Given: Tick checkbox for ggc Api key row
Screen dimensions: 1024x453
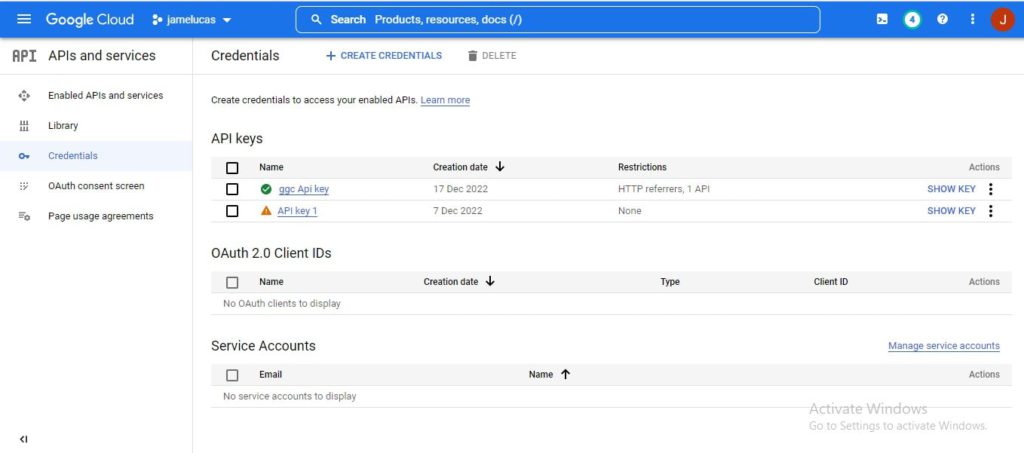Looking at the screenshot, I should tap(232, 190).
